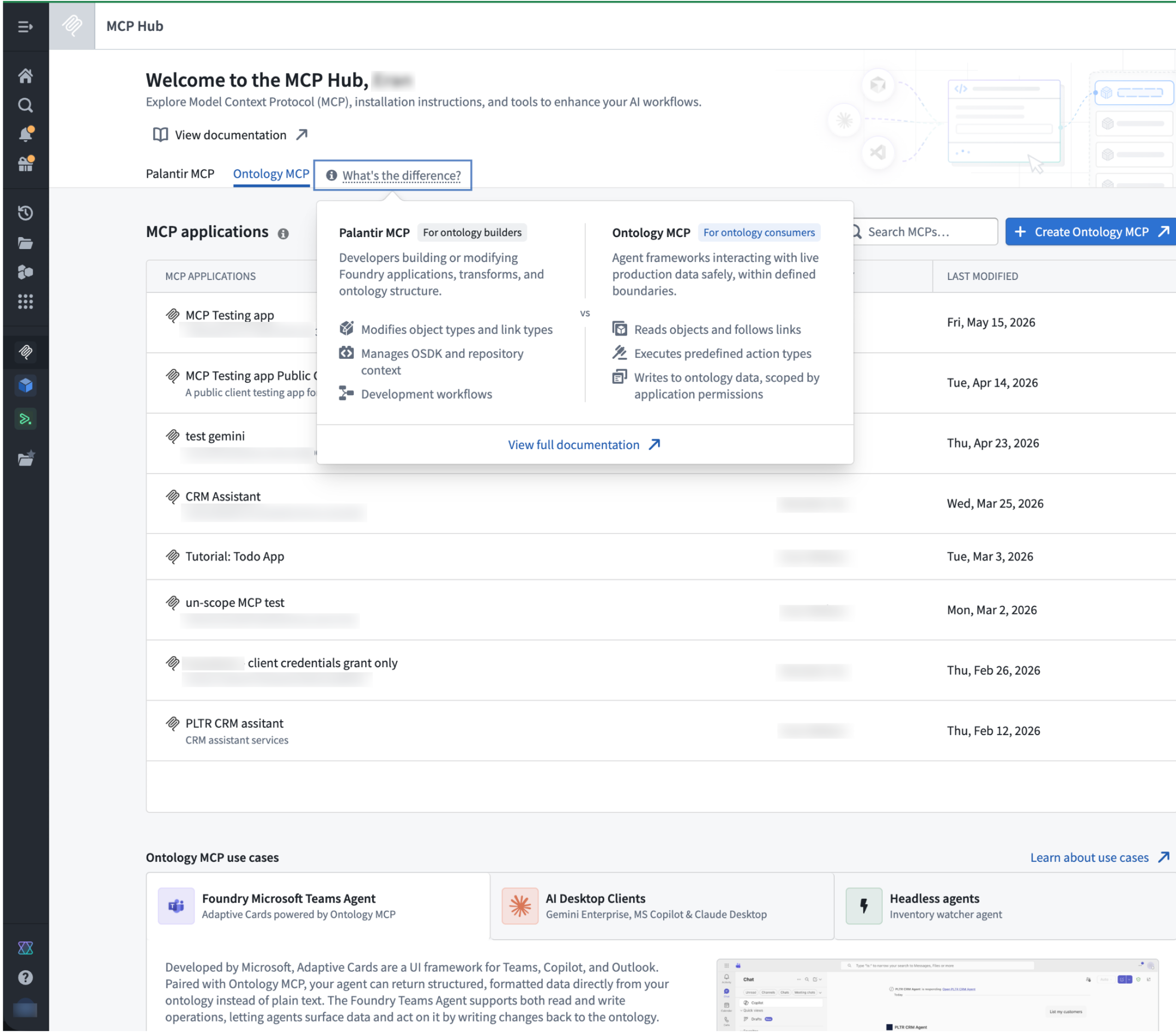Click the icon beside CRM Assistant

[x=172, y=497]
